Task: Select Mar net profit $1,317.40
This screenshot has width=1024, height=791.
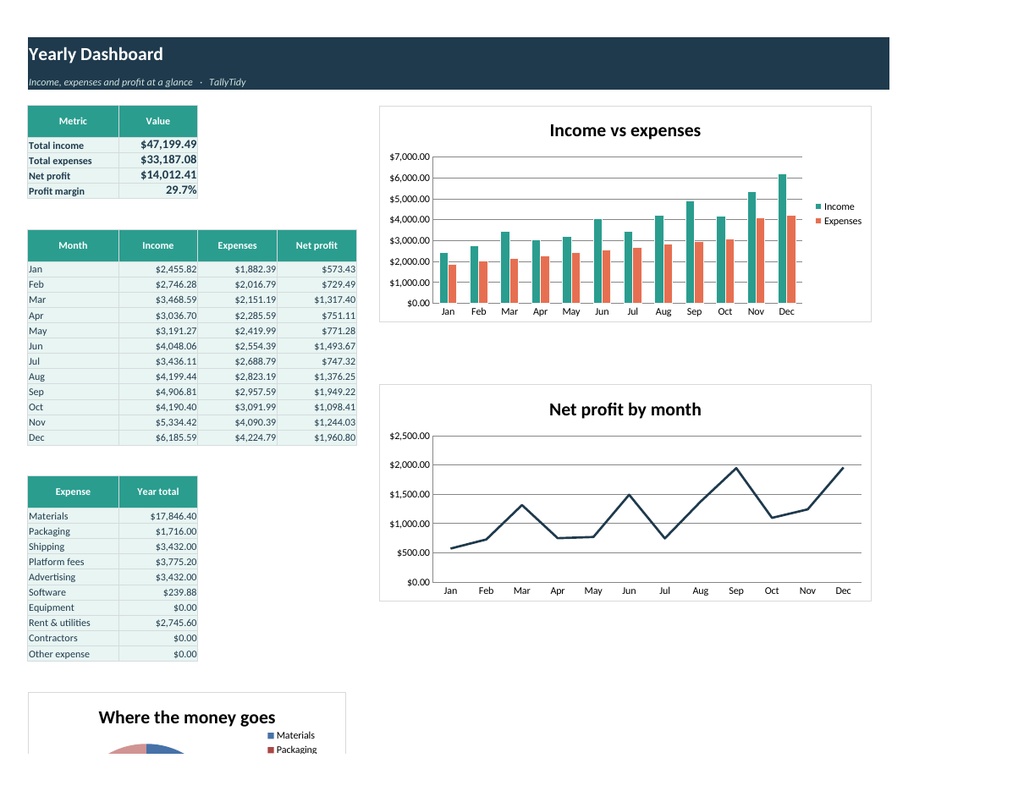Action: [317, 300]
